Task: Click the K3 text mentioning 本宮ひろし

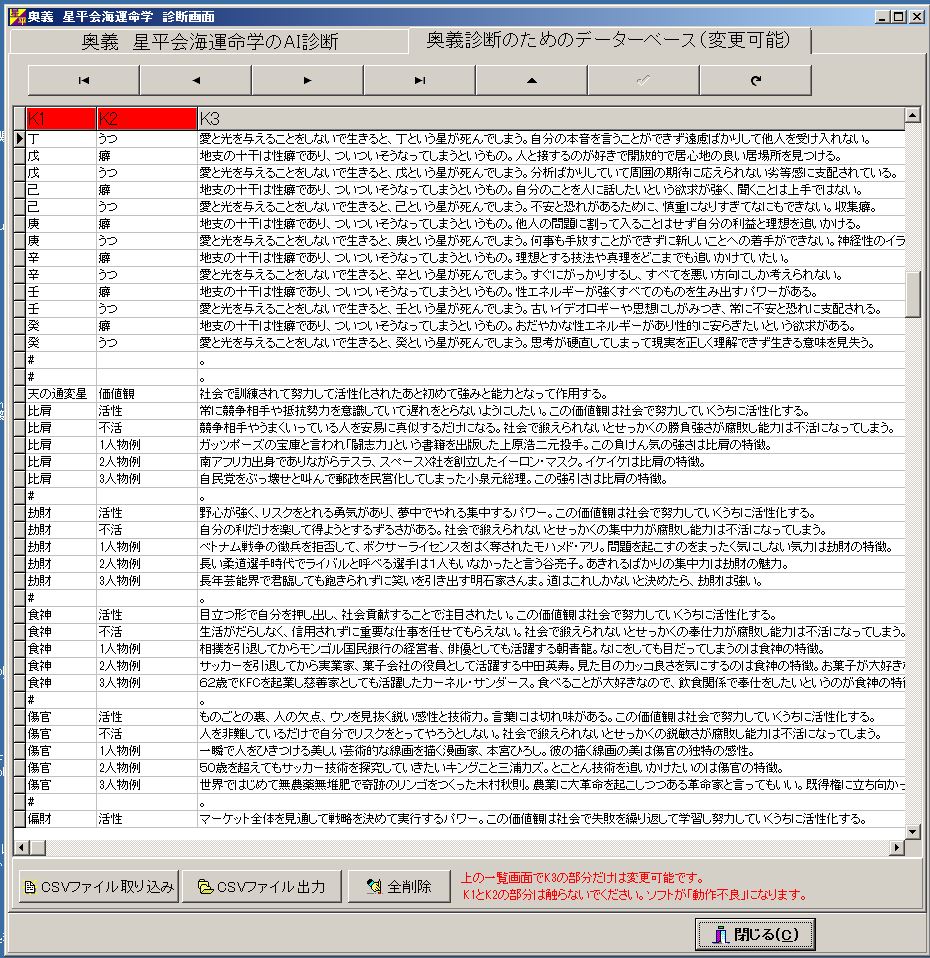Action: [477, 751]
